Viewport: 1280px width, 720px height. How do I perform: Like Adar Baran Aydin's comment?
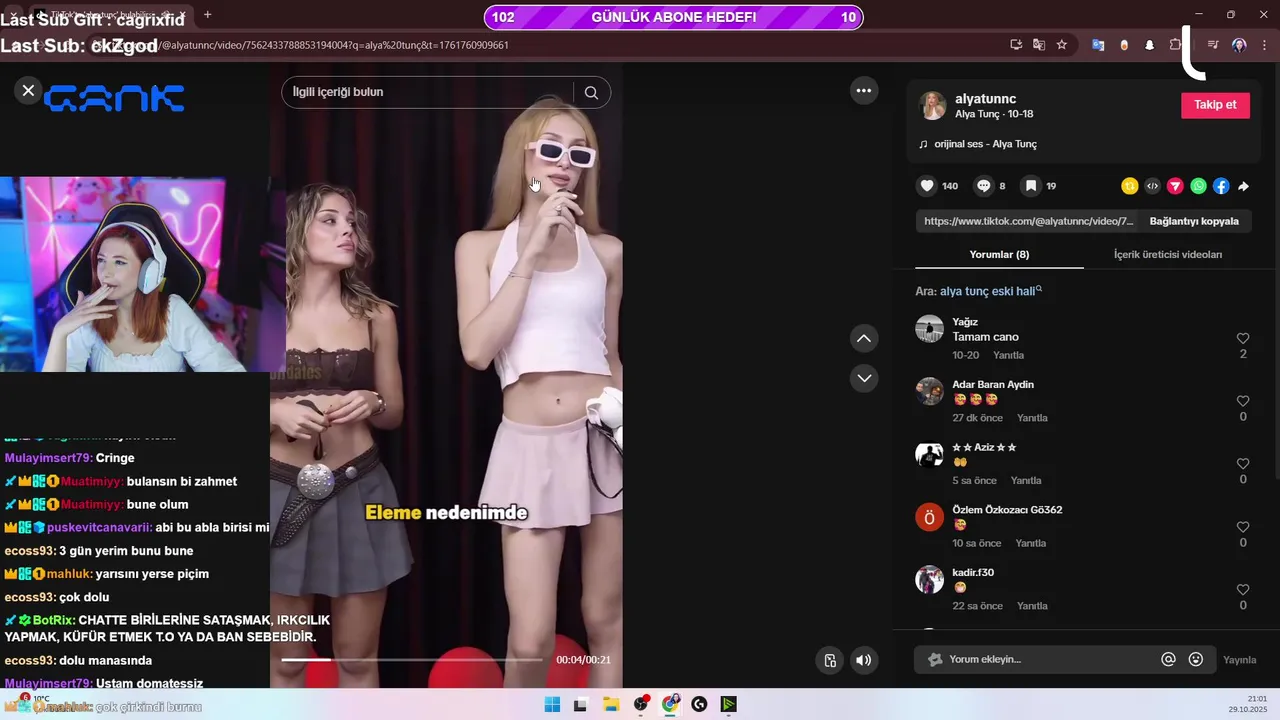pos(1243,401)
